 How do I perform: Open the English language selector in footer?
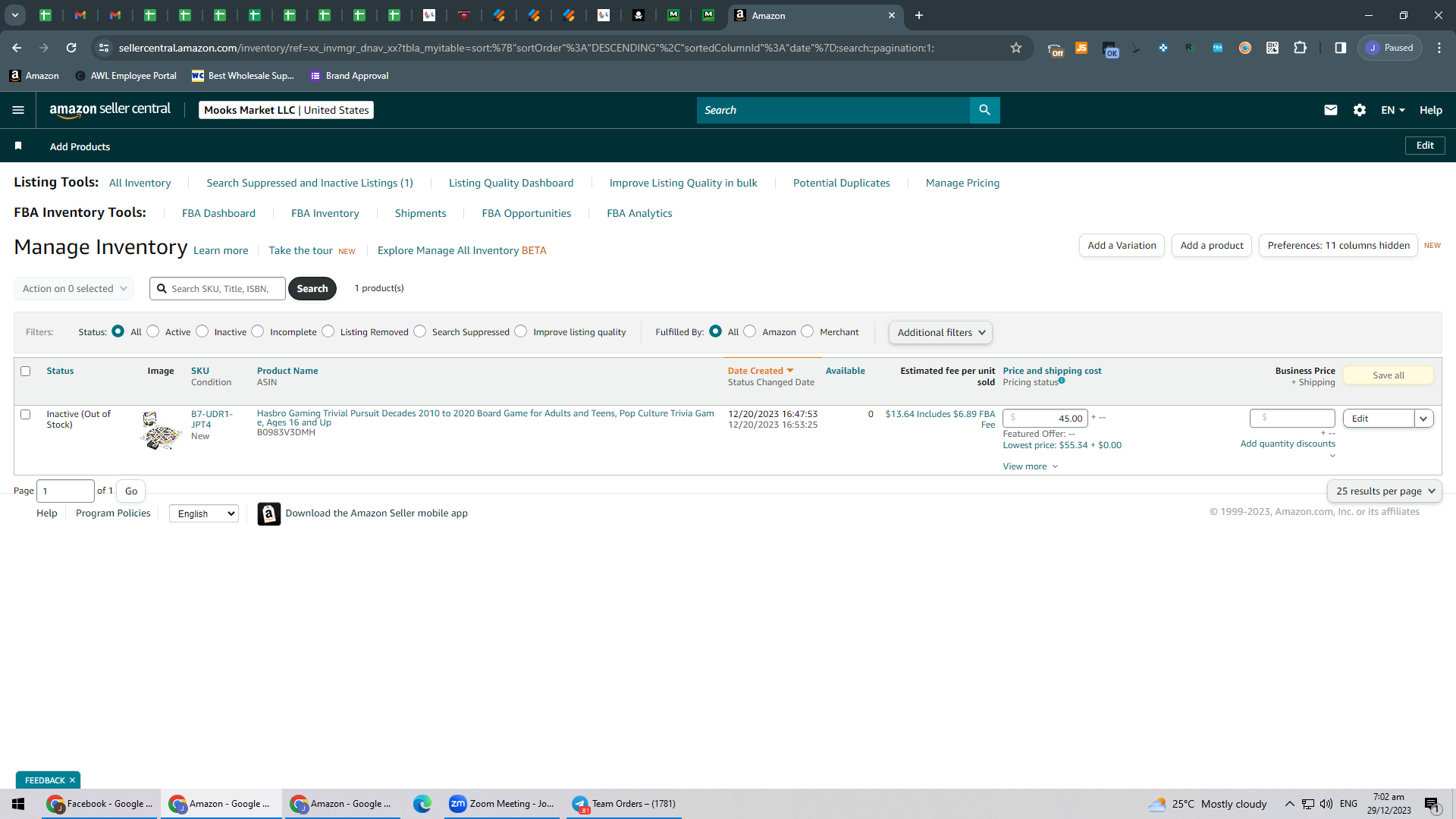click(x=204, y=514)
